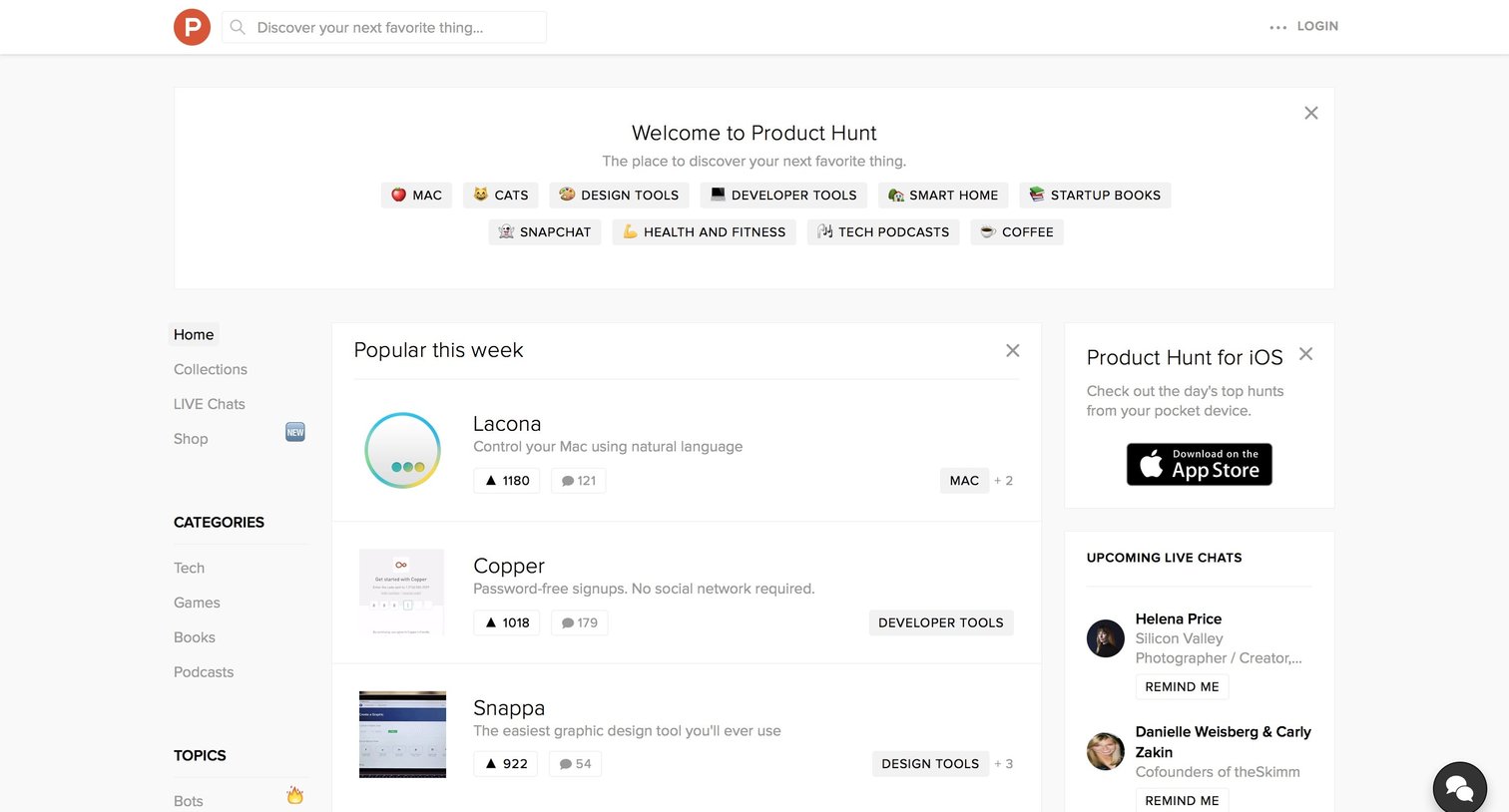1509x812 pixels.
Task: Select the Tech category
Action: click(189, 568)
